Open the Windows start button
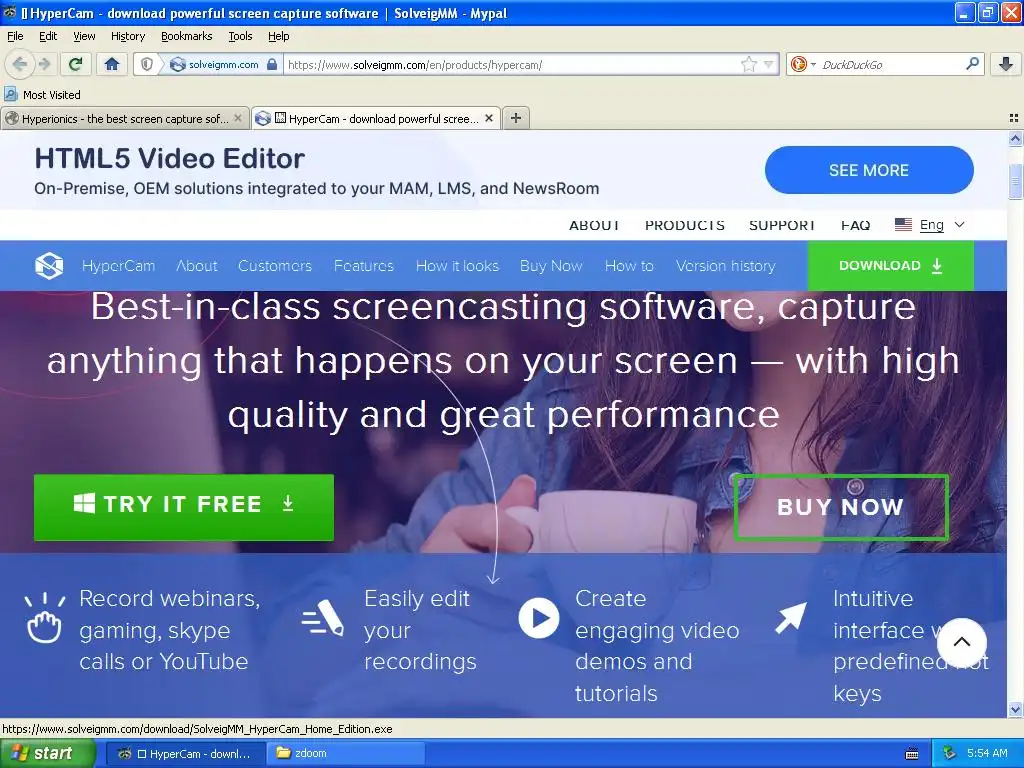Screen dimensions: 1024x768 [x=48, y=754]
